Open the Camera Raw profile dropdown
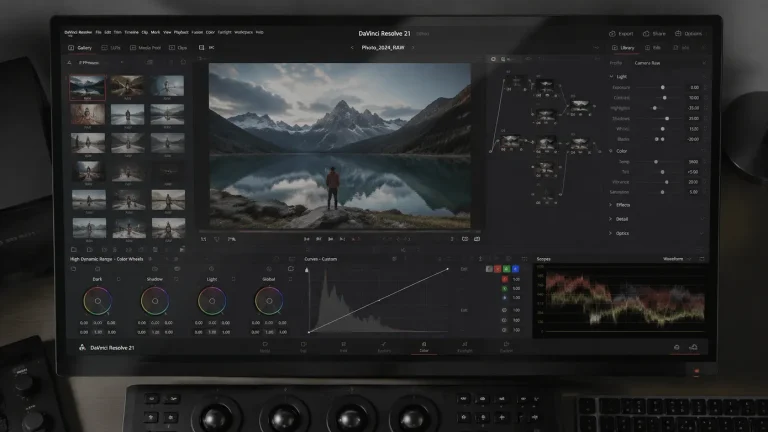 tap(670, 63)
